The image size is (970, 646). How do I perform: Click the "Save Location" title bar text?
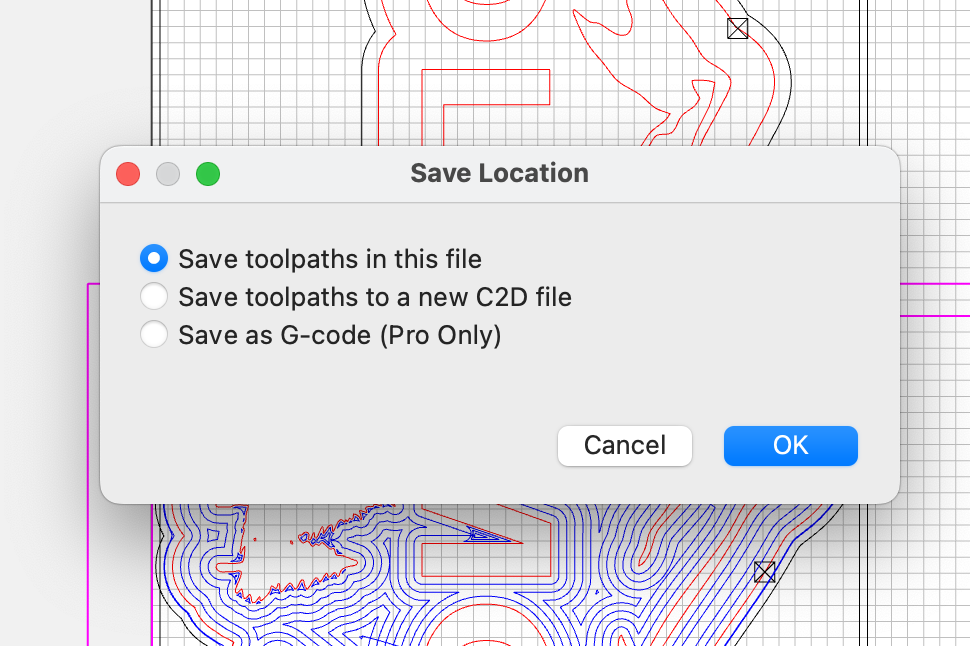point(499,173)
